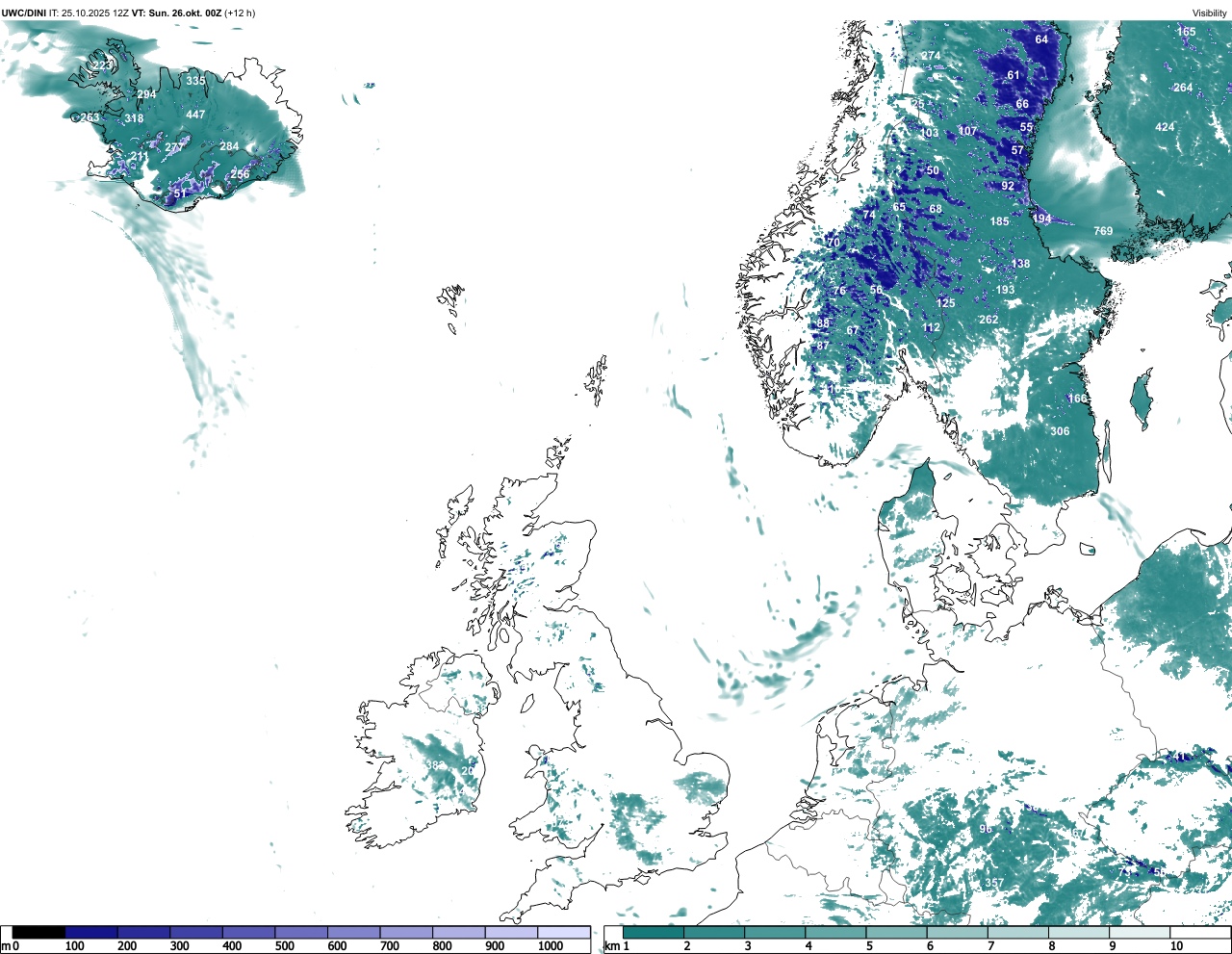Click the value 112 near the border
The height and width of the screenshot is (954, 1232).
[x=931, y=327]
